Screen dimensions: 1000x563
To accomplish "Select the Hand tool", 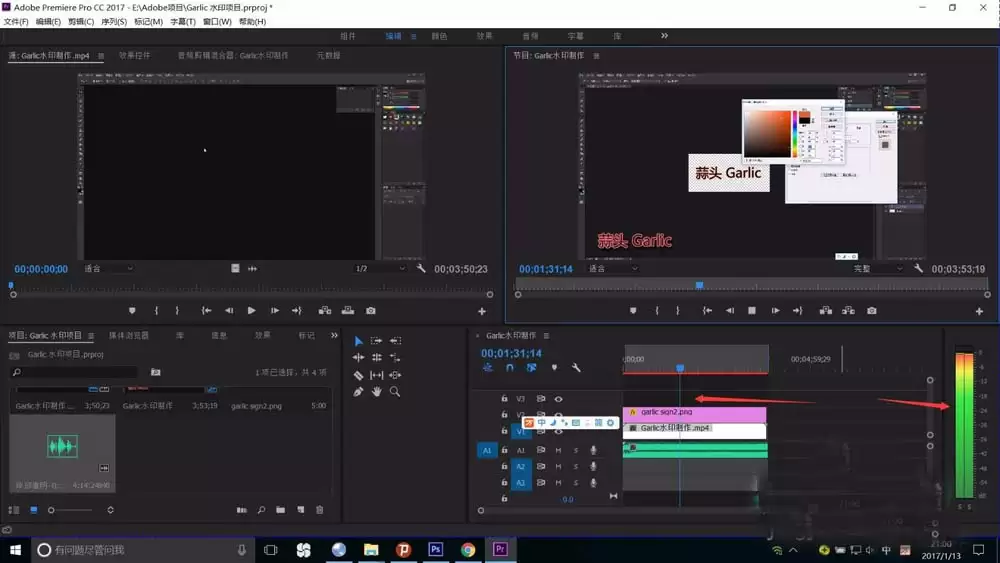I will (377, 392).
